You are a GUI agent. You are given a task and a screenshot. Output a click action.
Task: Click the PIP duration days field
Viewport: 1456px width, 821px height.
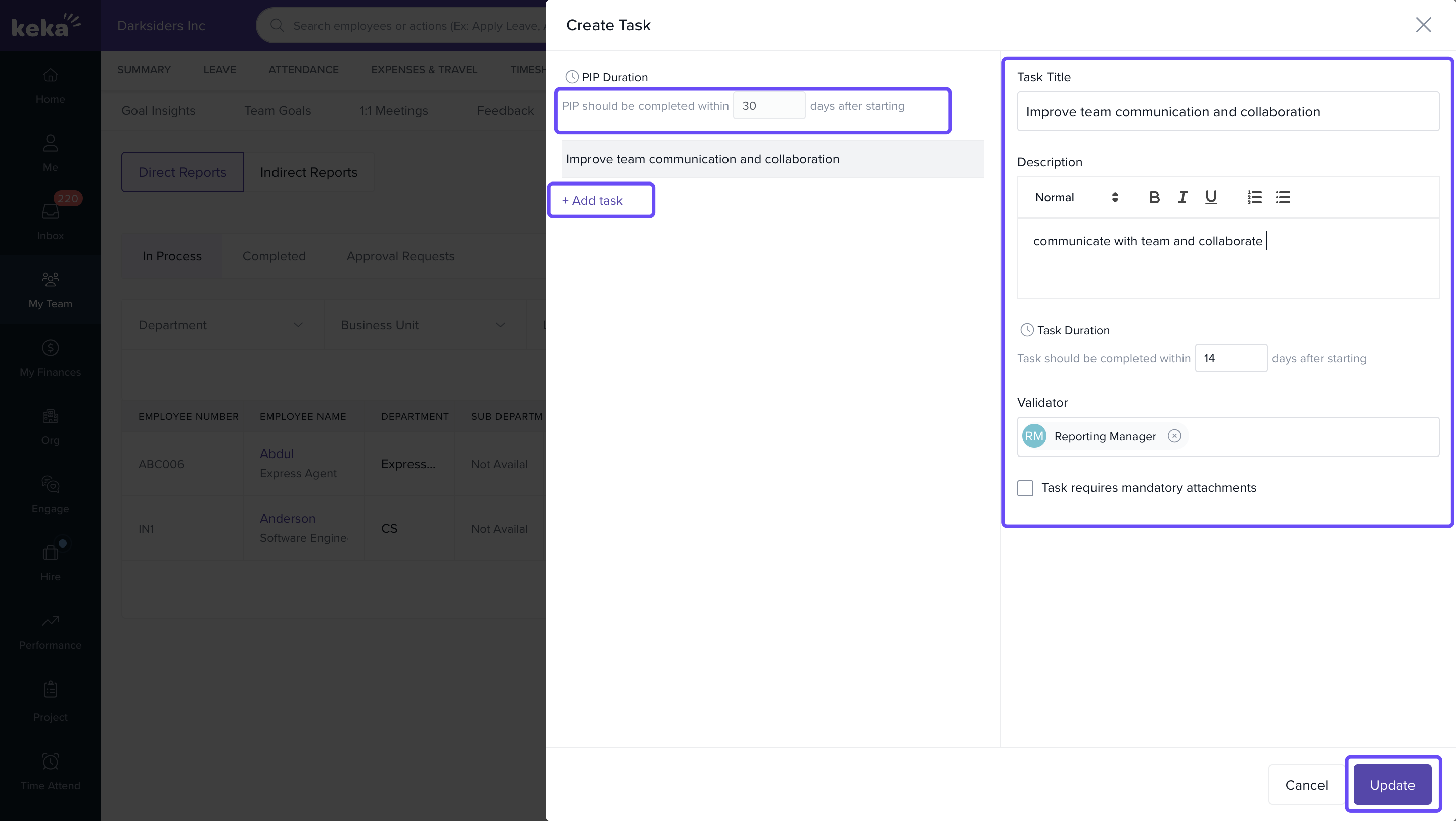(768, 106)
